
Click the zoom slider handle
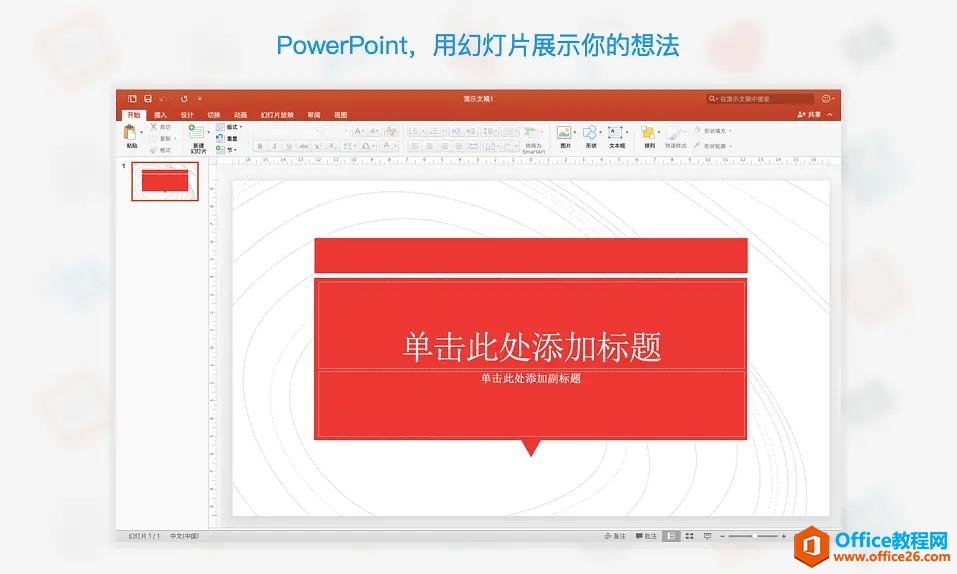click(x=755, y=536)
